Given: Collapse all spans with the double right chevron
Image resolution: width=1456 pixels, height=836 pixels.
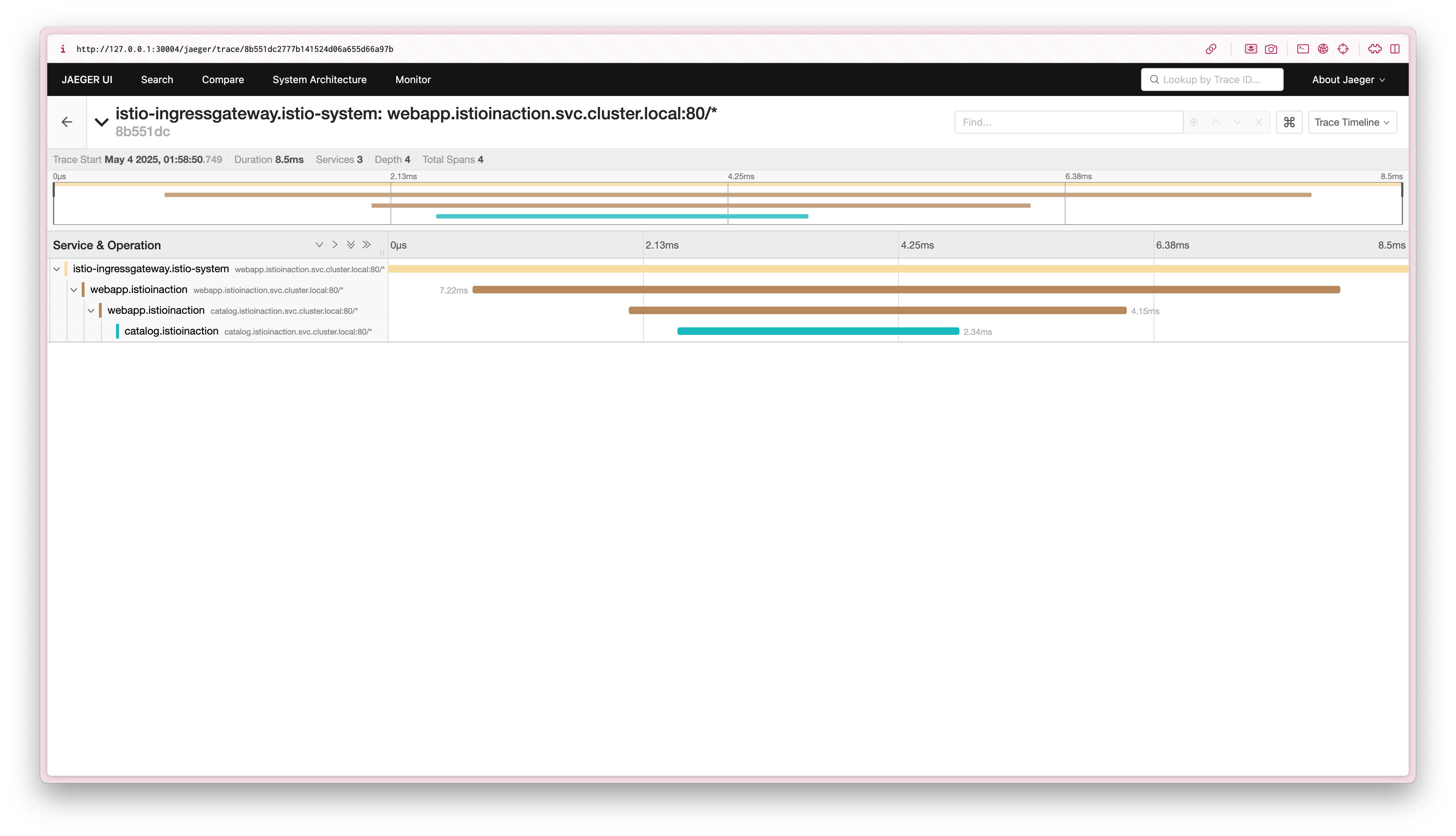Looking at the screenshot, I should [366, 245].
